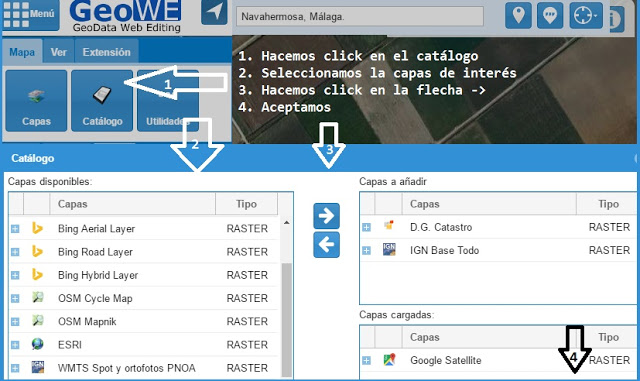Expand the D.G. Catastro row

tap(367, 227)
